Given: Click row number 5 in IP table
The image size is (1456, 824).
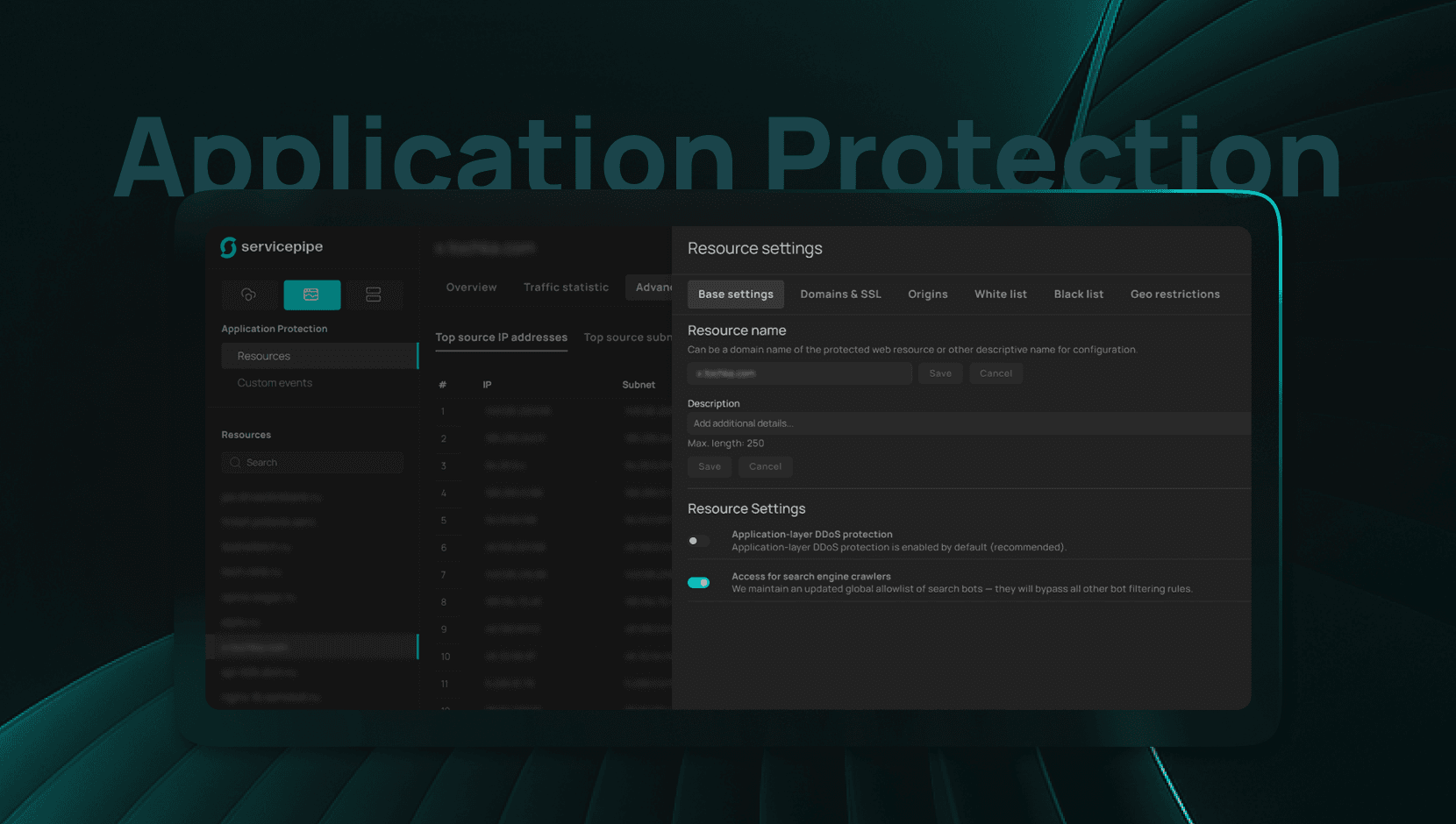Looking at the screenshot, I should pos(444,521).
